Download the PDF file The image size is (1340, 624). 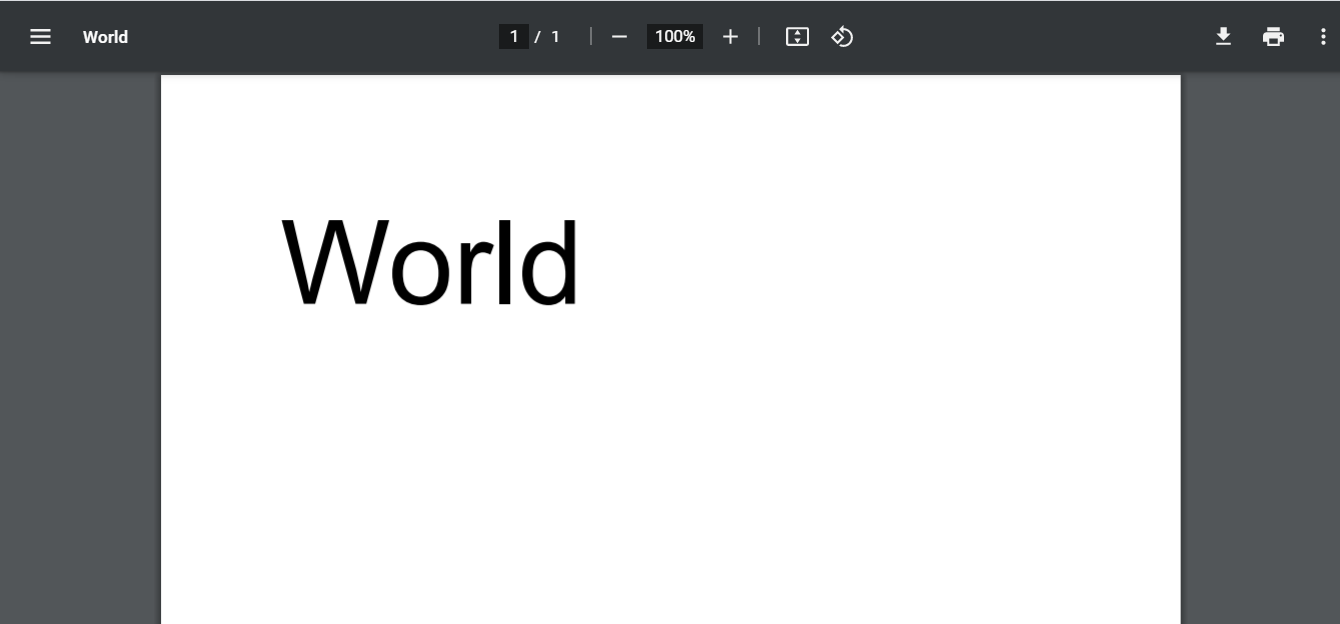coord(1223,37)
